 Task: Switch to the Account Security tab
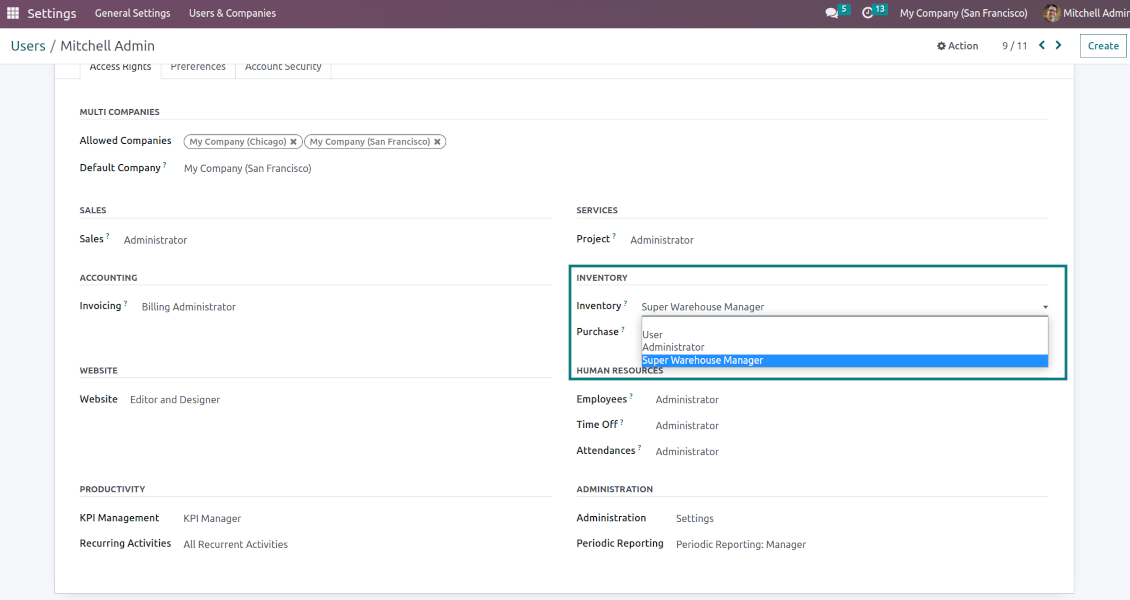(x=283, y=67)
